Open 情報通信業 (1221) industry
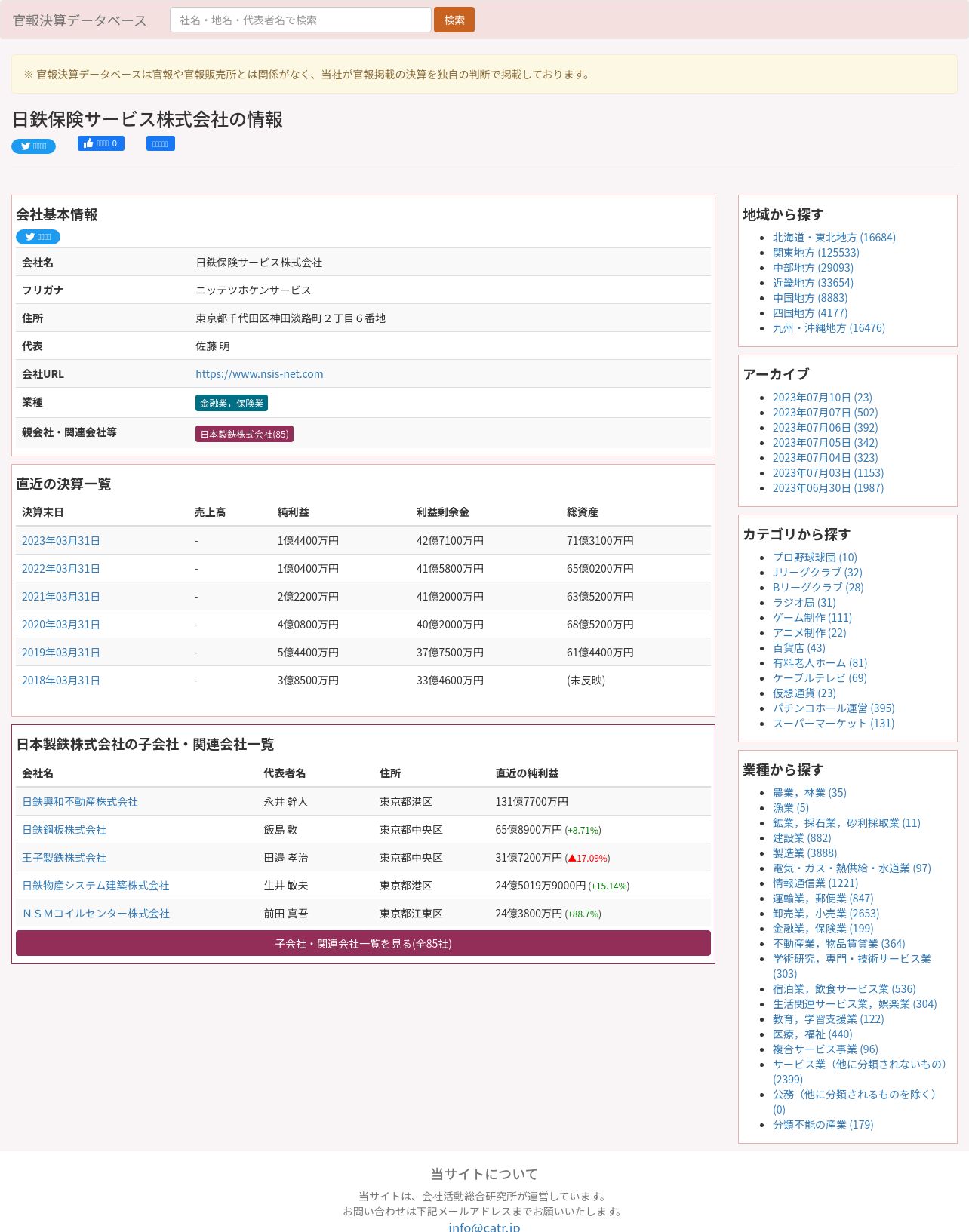 pyautogui.click(x=815, y=883)
